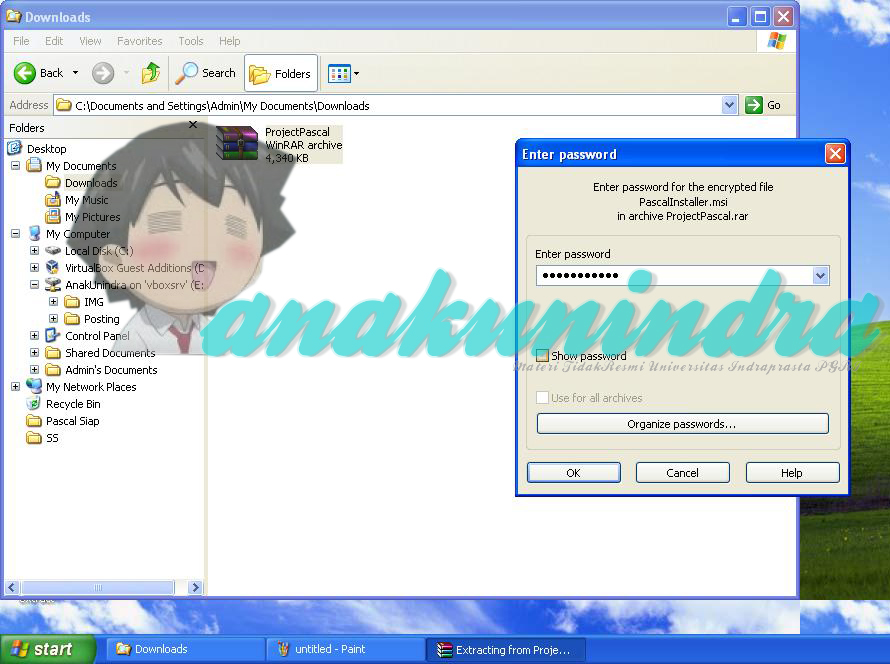Open the Tools menu
This screenshot has width=890, height=664.
click(190, 41)
